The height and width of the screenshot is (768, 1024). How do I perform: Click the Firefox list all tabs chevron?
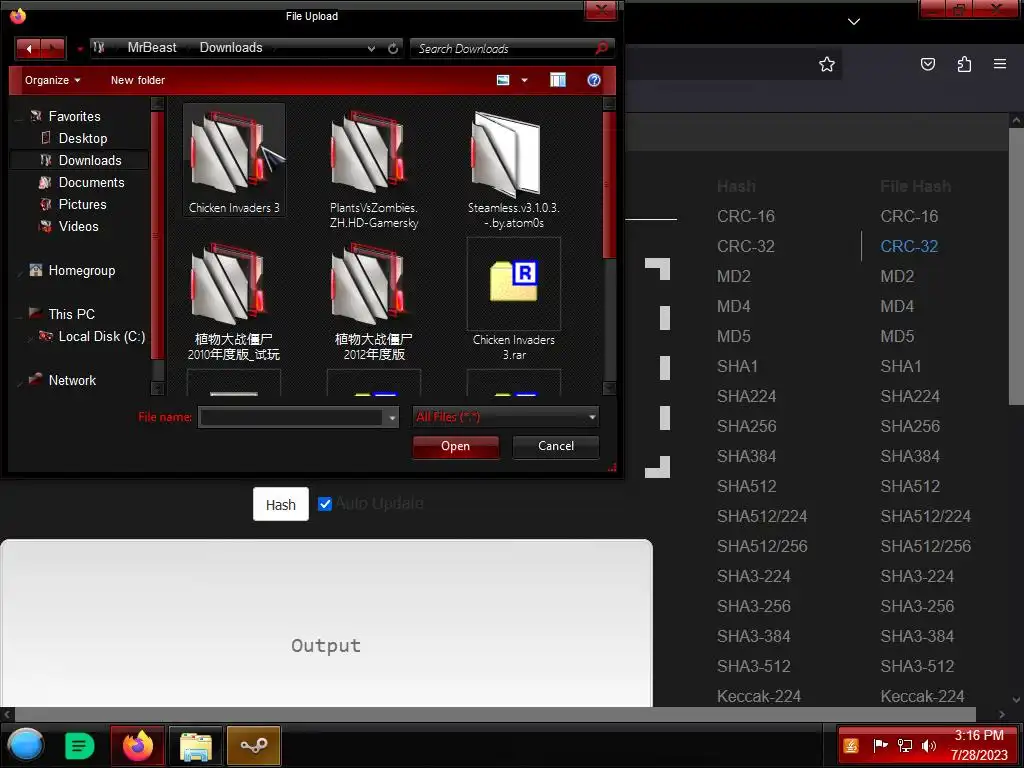854,22
